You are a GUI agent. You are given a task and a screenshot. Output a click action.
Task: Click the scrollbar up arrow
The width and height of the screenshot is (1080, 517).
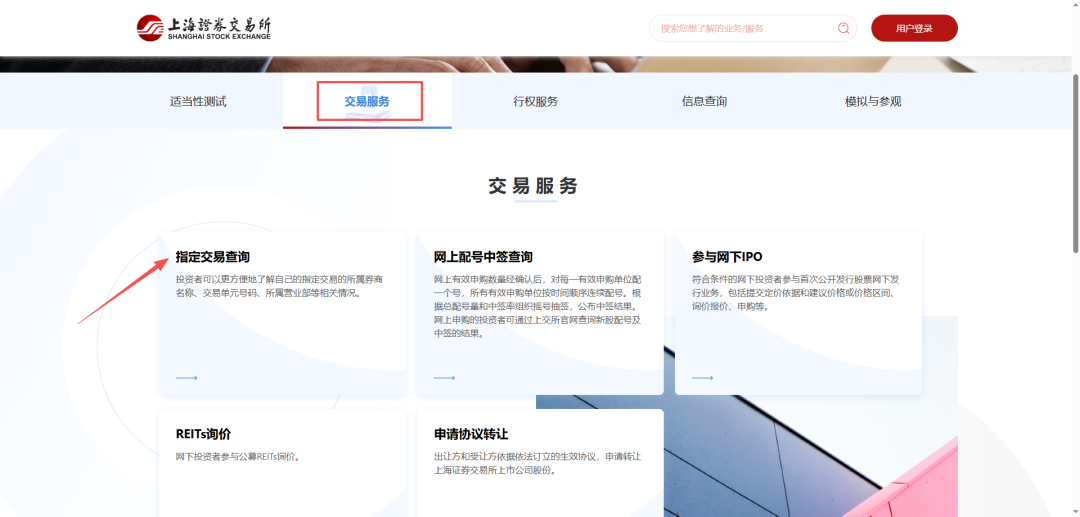pos(1074,6)
